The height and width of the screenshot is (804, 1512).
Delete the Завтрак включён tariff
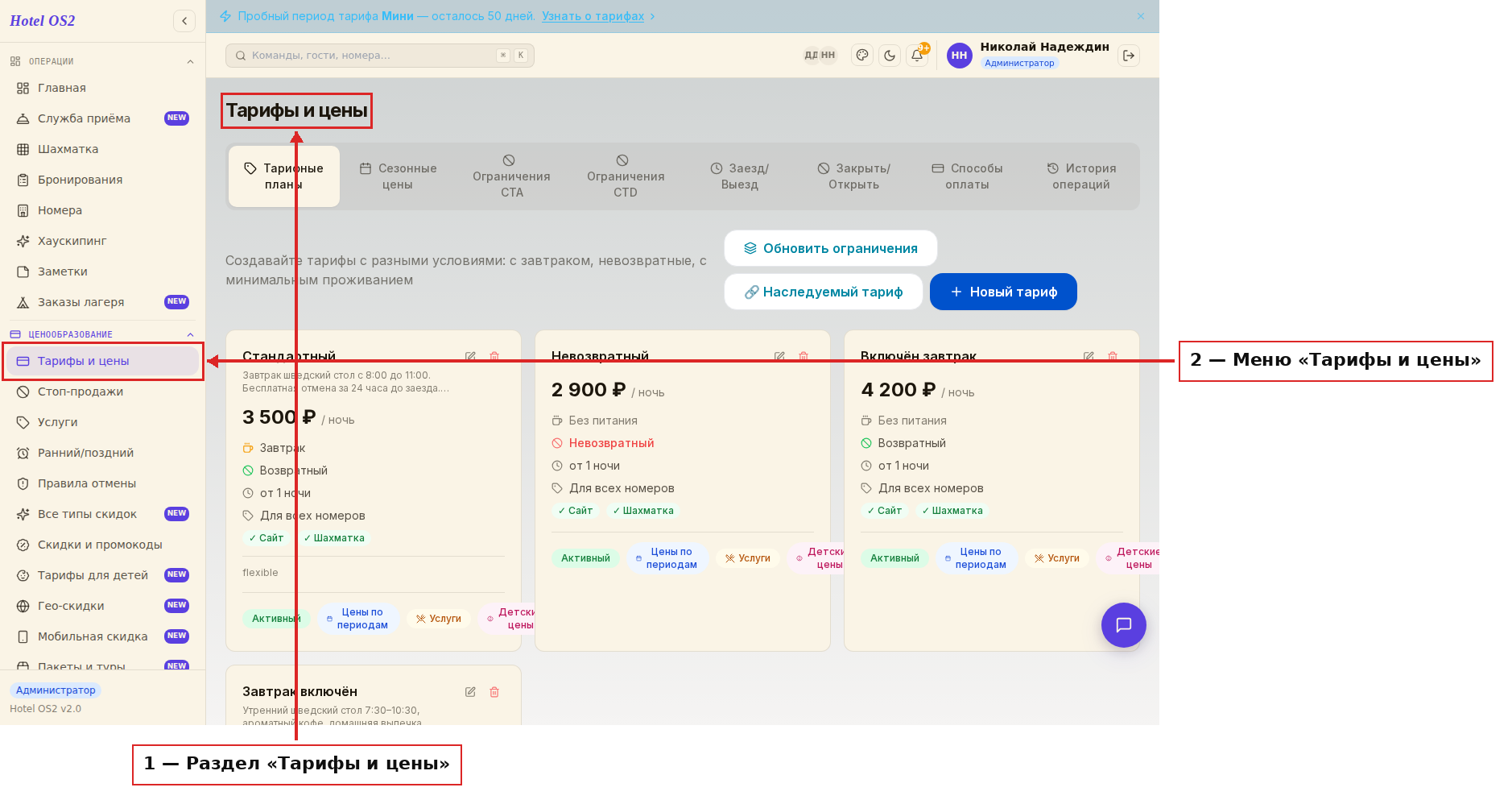[494, 692]
